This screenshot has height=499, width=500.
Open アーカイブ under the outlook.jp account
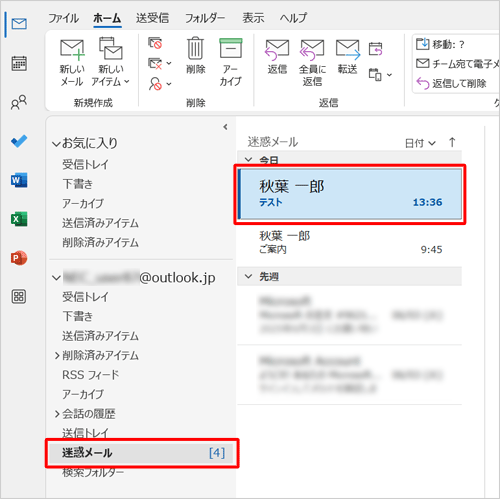(x=83, y=394)
